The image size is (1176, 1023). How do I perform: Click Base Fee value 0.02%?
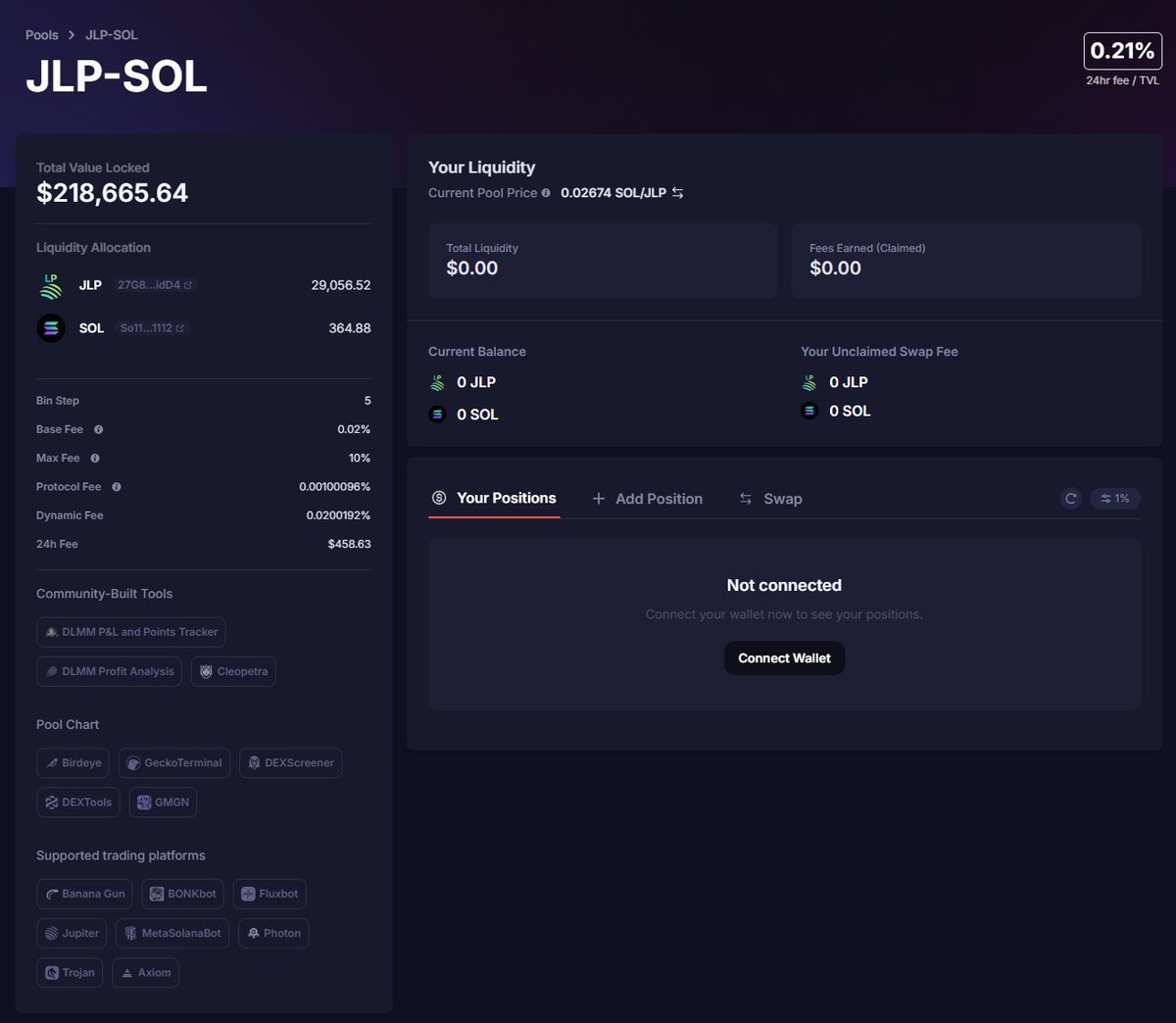click(354, 429)
